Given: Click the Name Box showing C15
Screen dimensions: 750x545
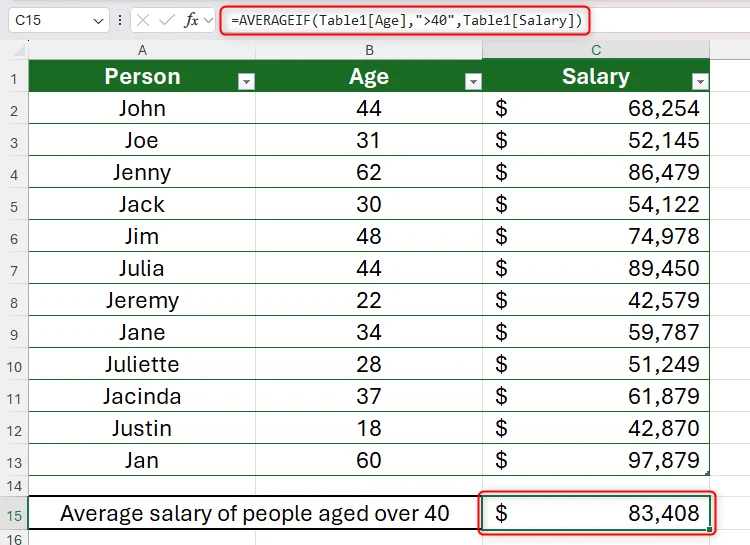Looking at the screenshot, I should click(50, 20).
